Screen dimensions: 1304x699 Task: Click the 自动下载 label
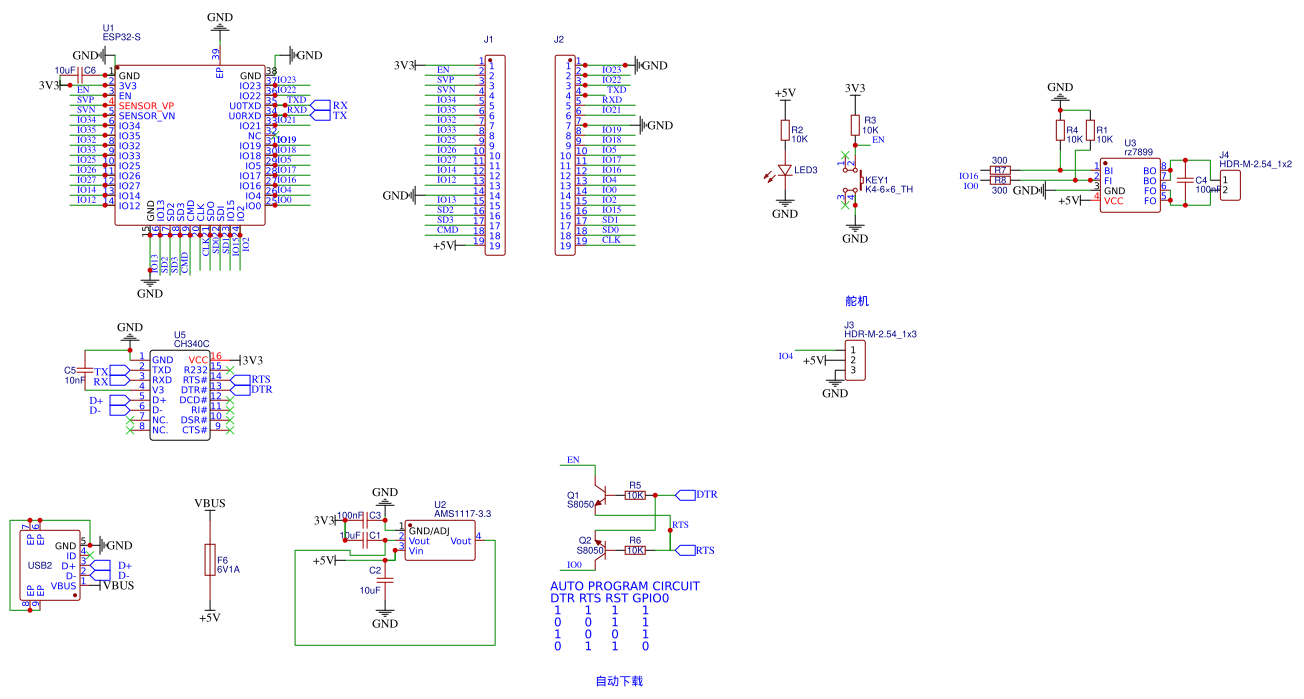click(x=619, y=681)
